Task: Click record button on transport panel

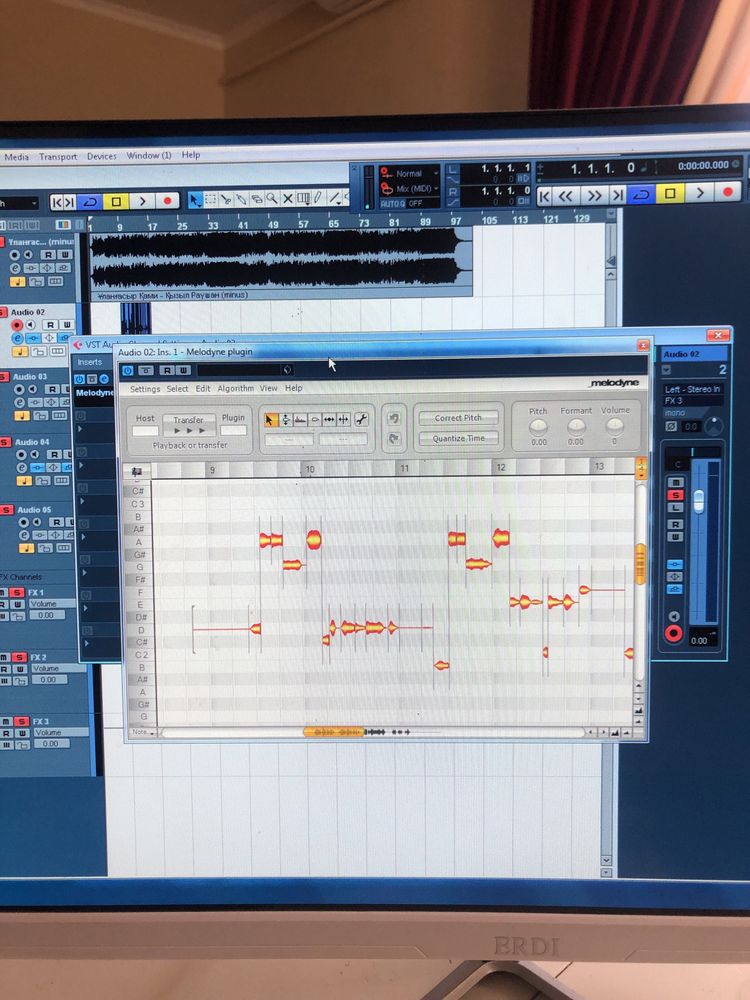Action: coord(728,192)
